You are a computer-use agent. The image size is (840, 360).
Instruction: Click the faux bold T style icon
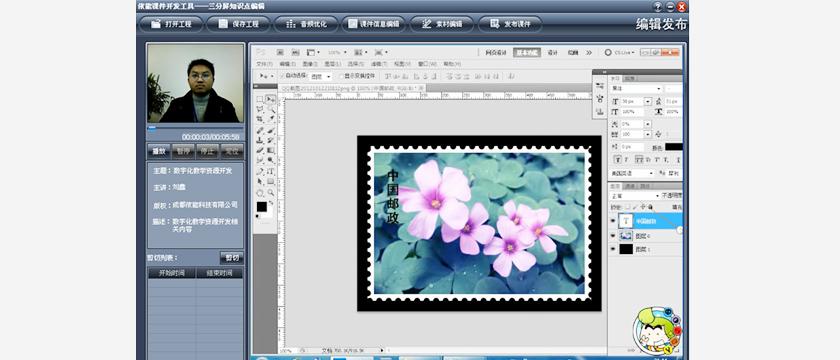pos(617,159)
